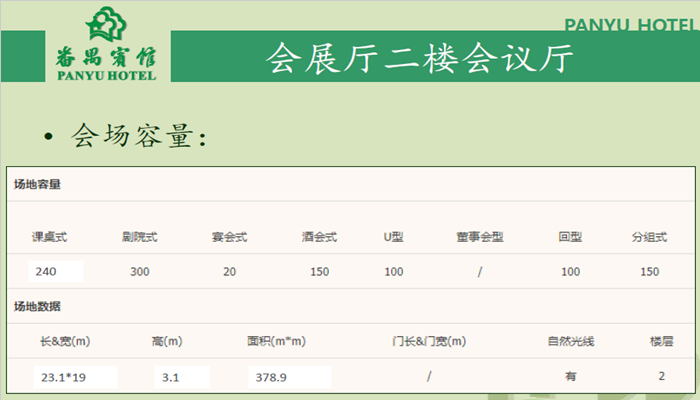Click the 宴会式 column label

229,237
